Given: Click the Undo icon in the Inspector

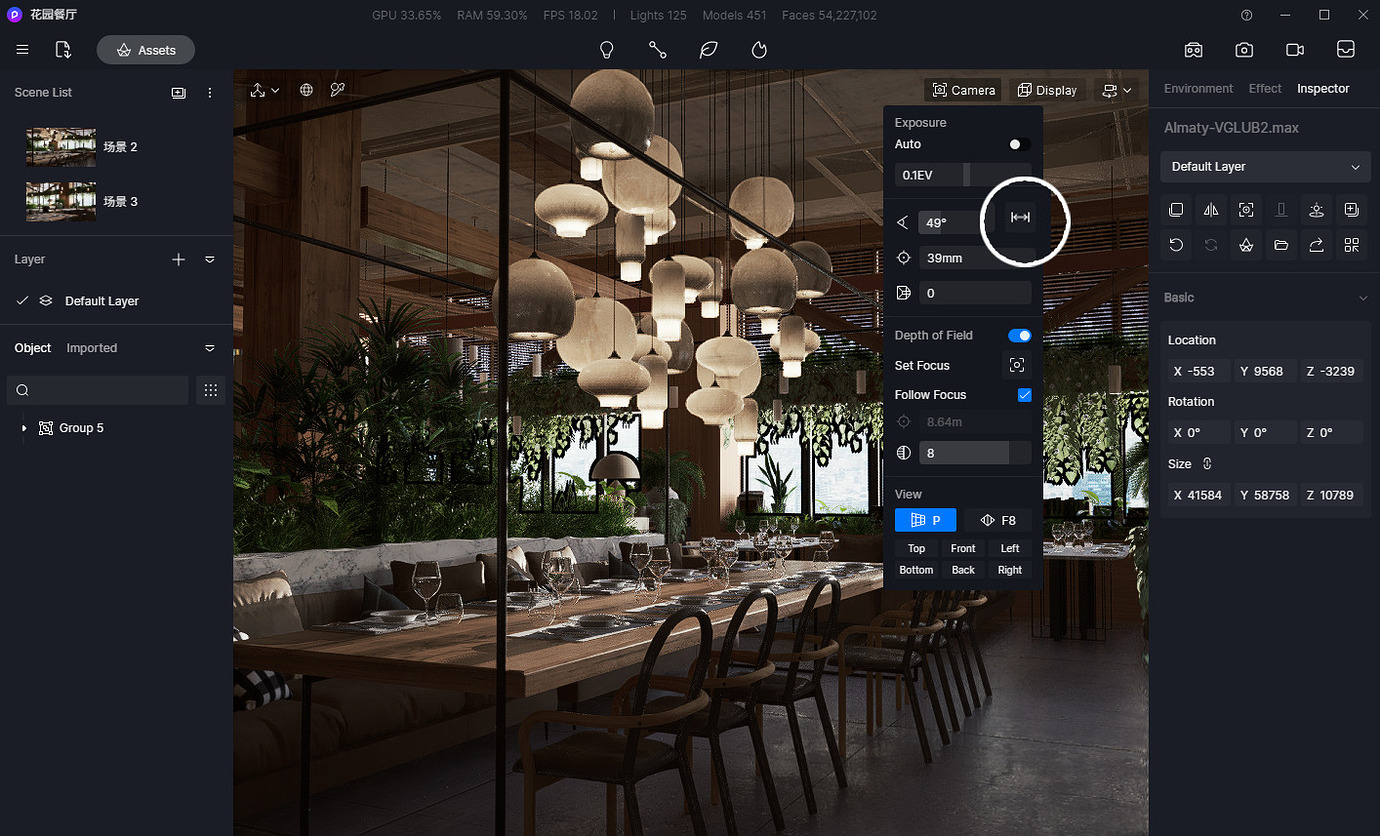Looking at the screenshot, I should pyautogui.click(x=1176, y=244).
